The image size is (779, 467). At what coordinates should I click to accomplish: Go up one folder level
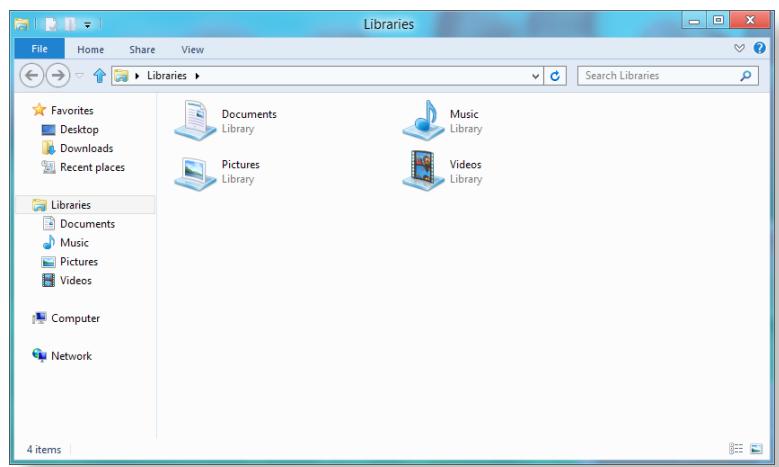click(x=99, y=76)
